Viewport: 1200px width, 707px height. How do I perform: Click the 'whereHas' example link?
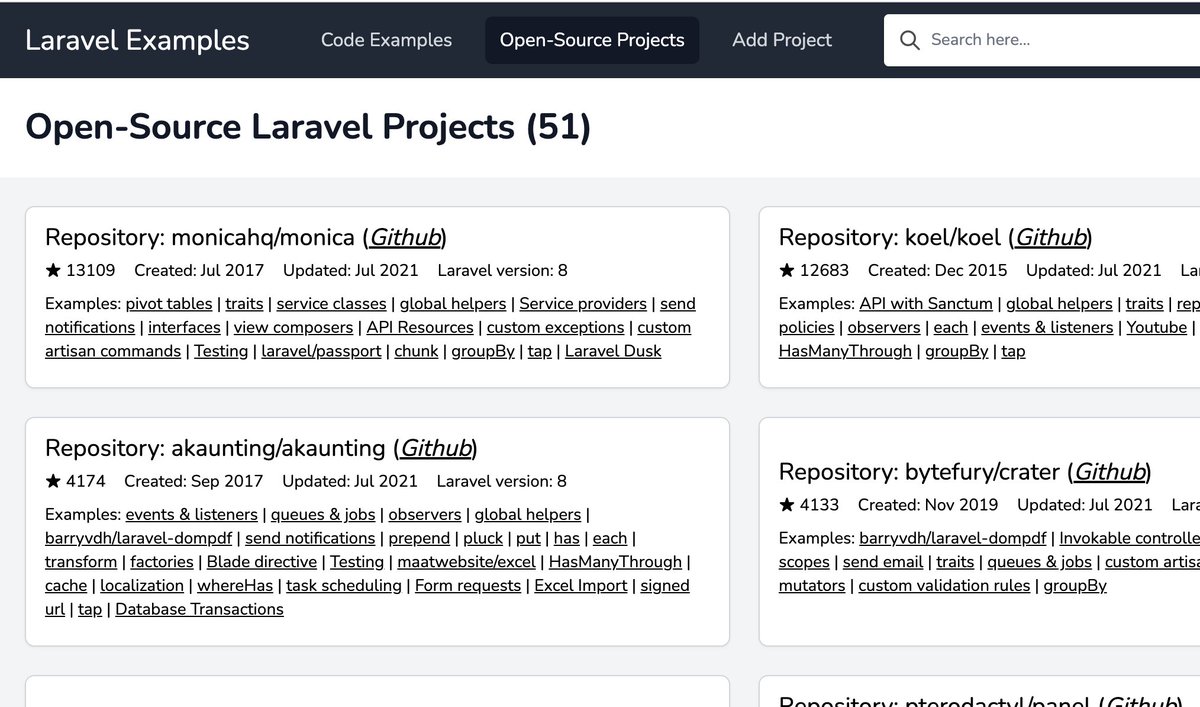[235, 586]
